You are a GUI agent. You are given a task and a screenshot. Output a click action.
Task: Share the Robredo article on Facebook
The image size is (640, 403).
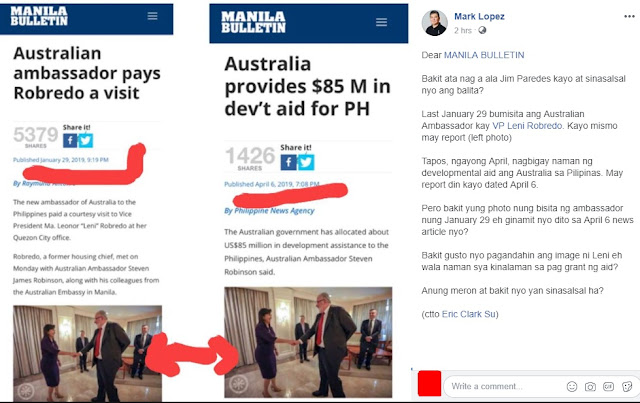pyautogui.click(x=70, y=141)
